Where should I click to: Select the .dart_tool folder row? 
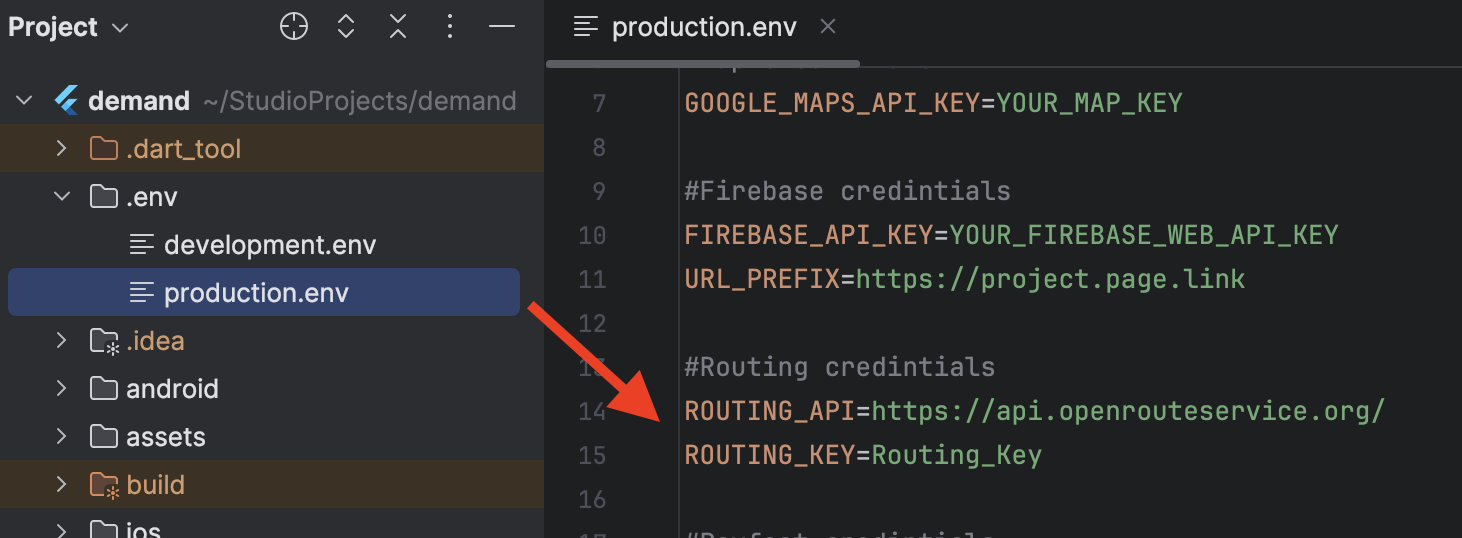272,149
